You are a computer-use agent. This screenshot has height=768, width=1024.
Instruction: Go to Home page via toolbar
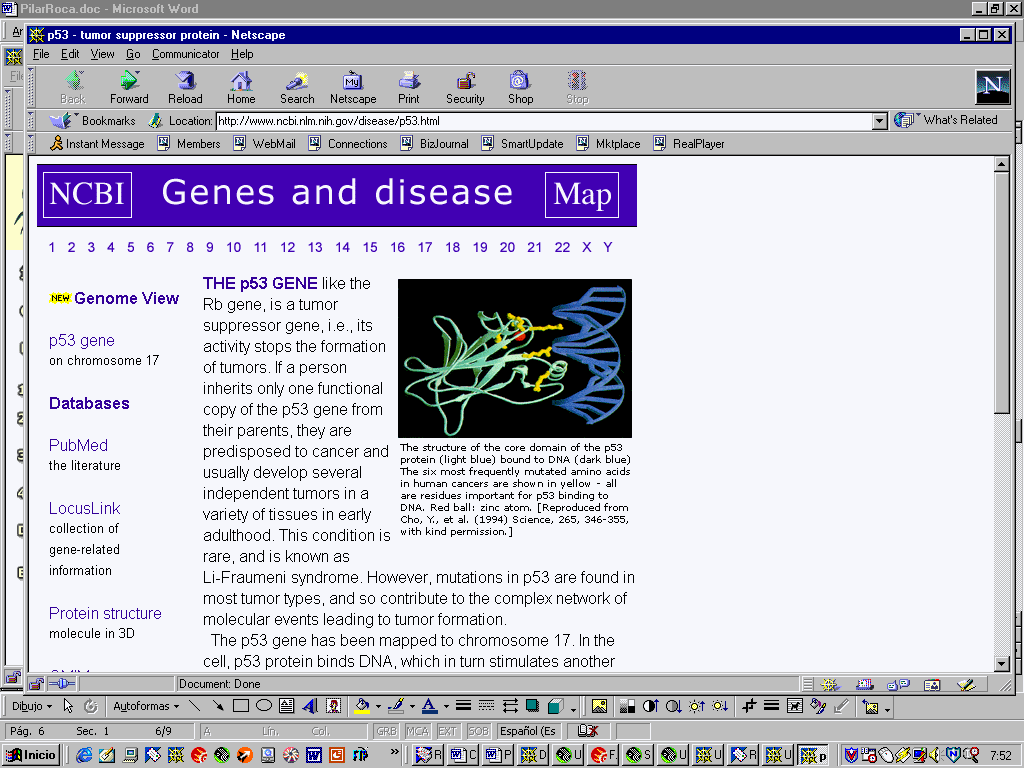pyautogui.click(x=241, y=87)
